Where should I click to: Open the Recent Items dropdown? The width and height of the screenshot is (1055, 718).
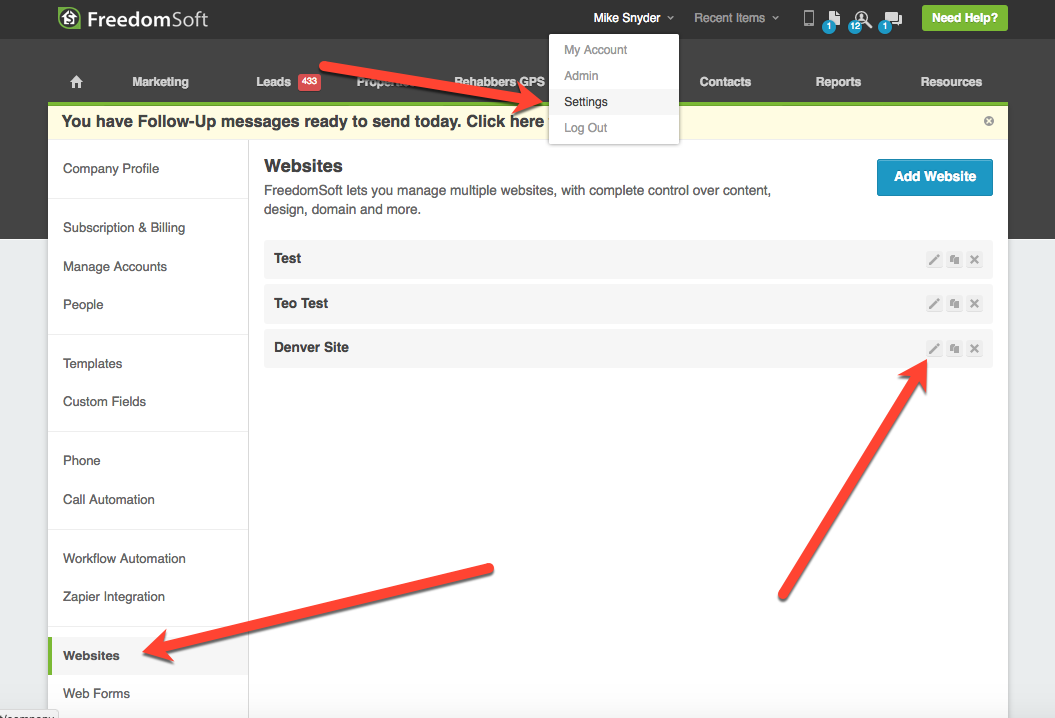coord(736,18)
